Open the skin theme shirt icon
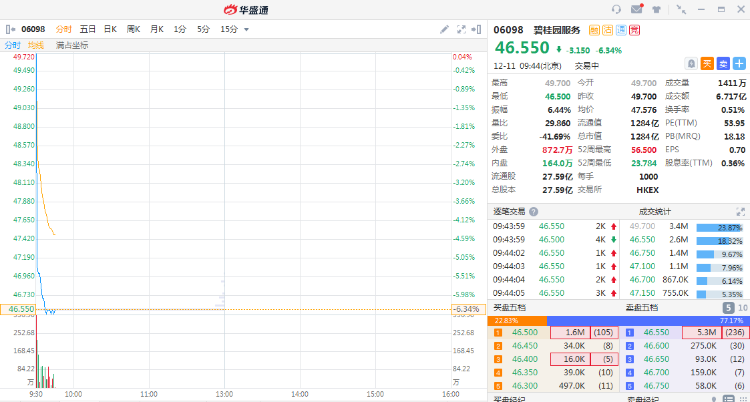750x402 pixels. [656, 9]
